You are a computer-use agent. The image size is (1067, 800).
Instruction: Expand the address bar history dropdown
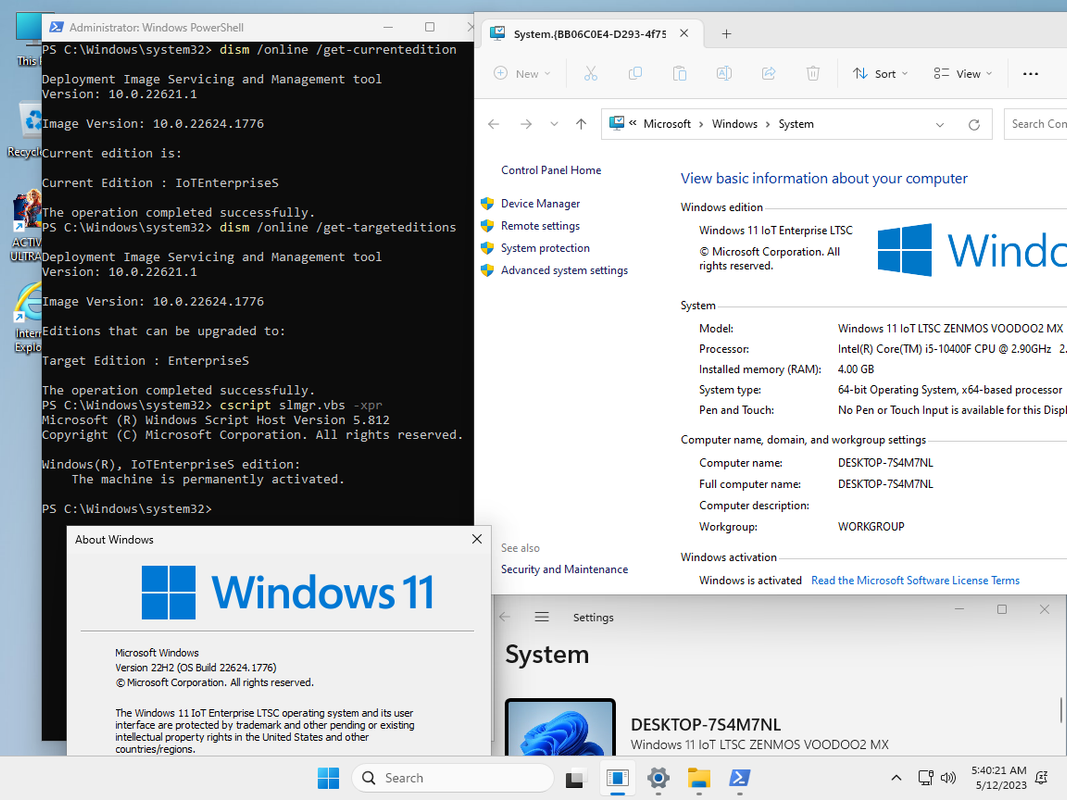pyautogui.click(x=940, y=124)
